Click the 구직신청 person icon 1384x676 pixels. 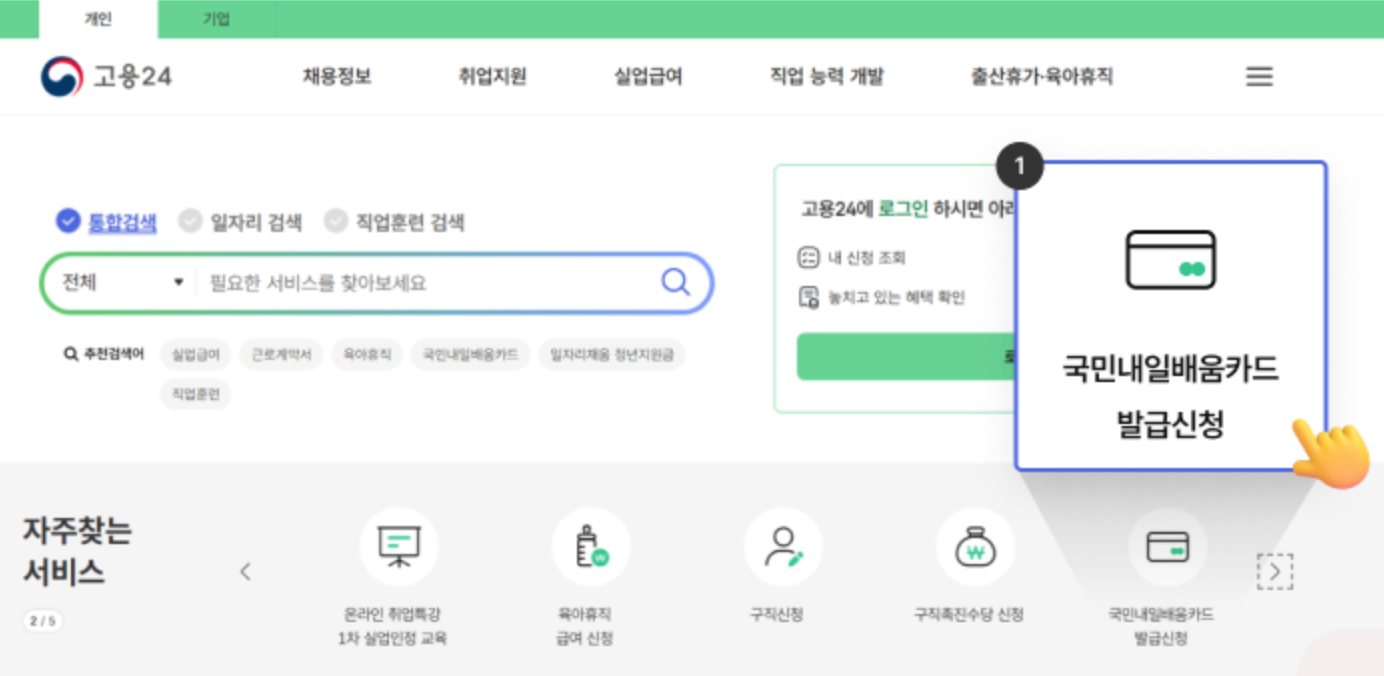click(x=783, y=546)
